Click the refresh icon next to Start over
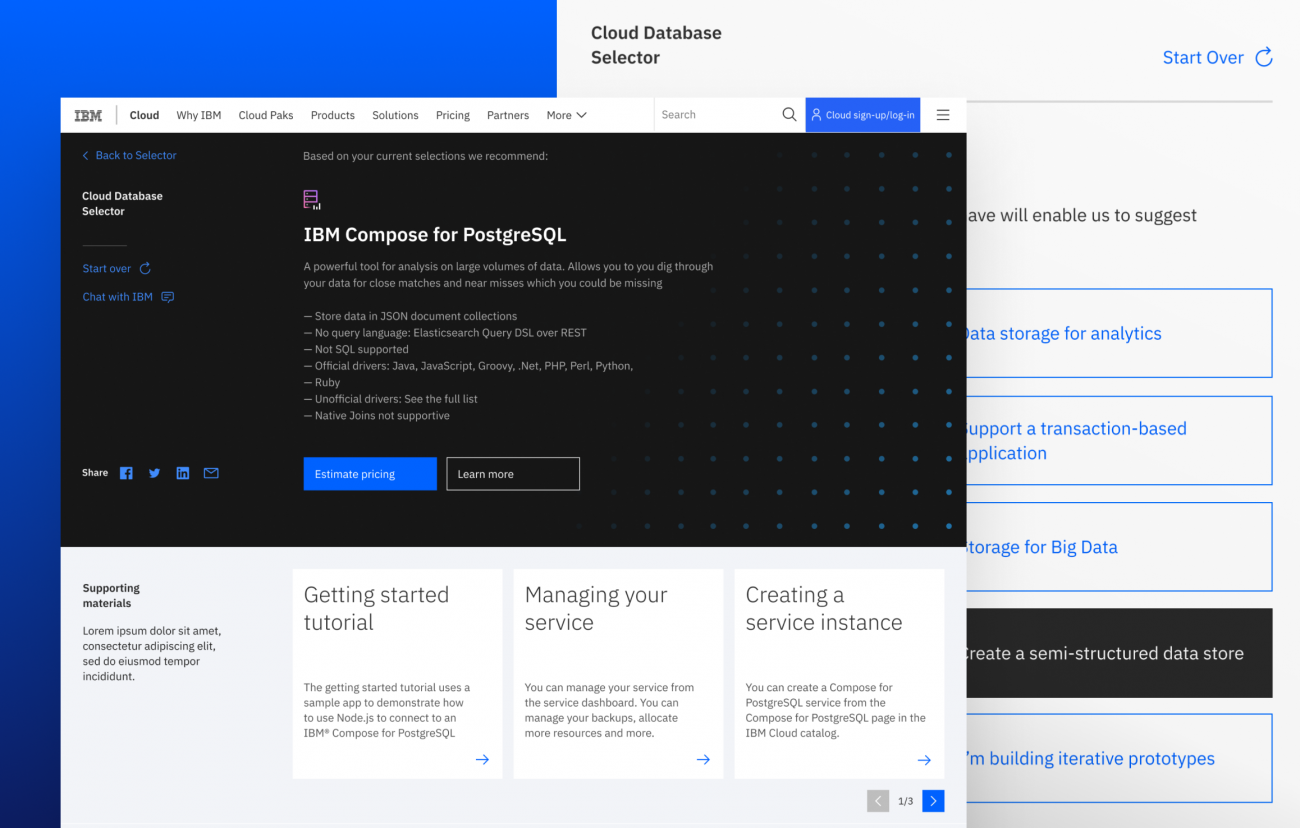 point(145,268)
